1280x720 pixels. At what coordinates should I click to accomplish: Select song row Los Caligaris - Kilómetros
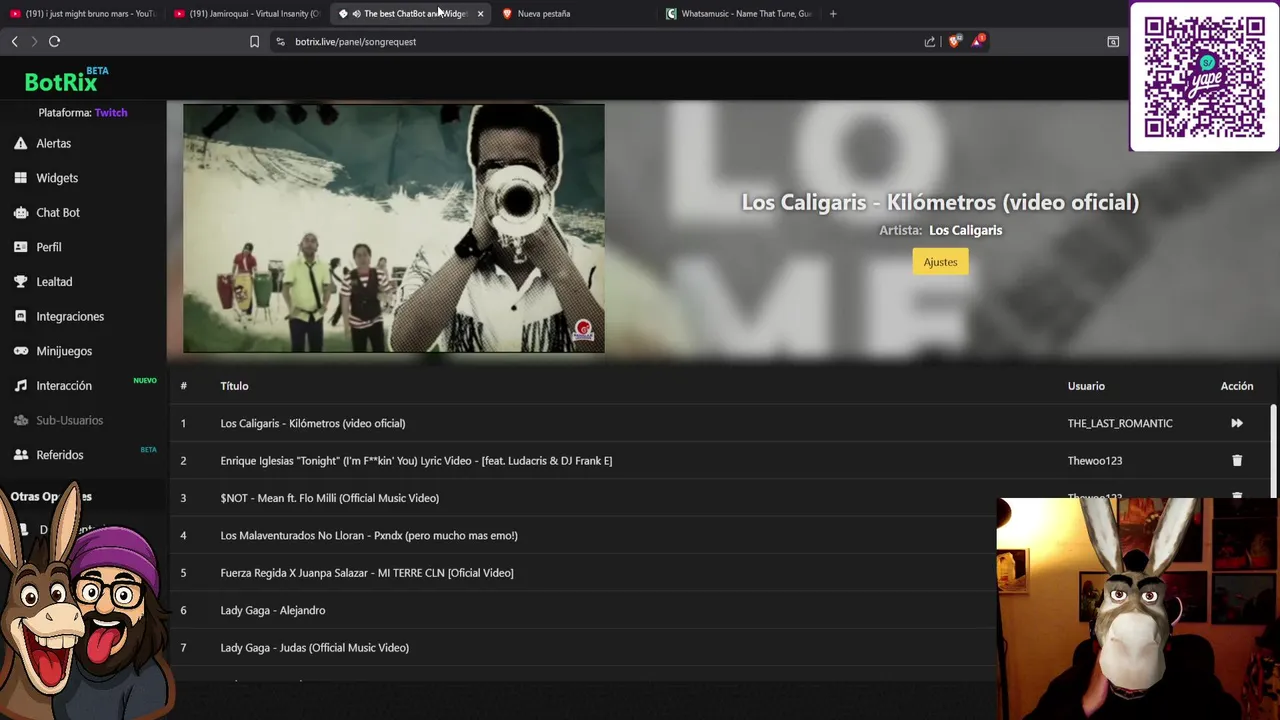[718, 423]
